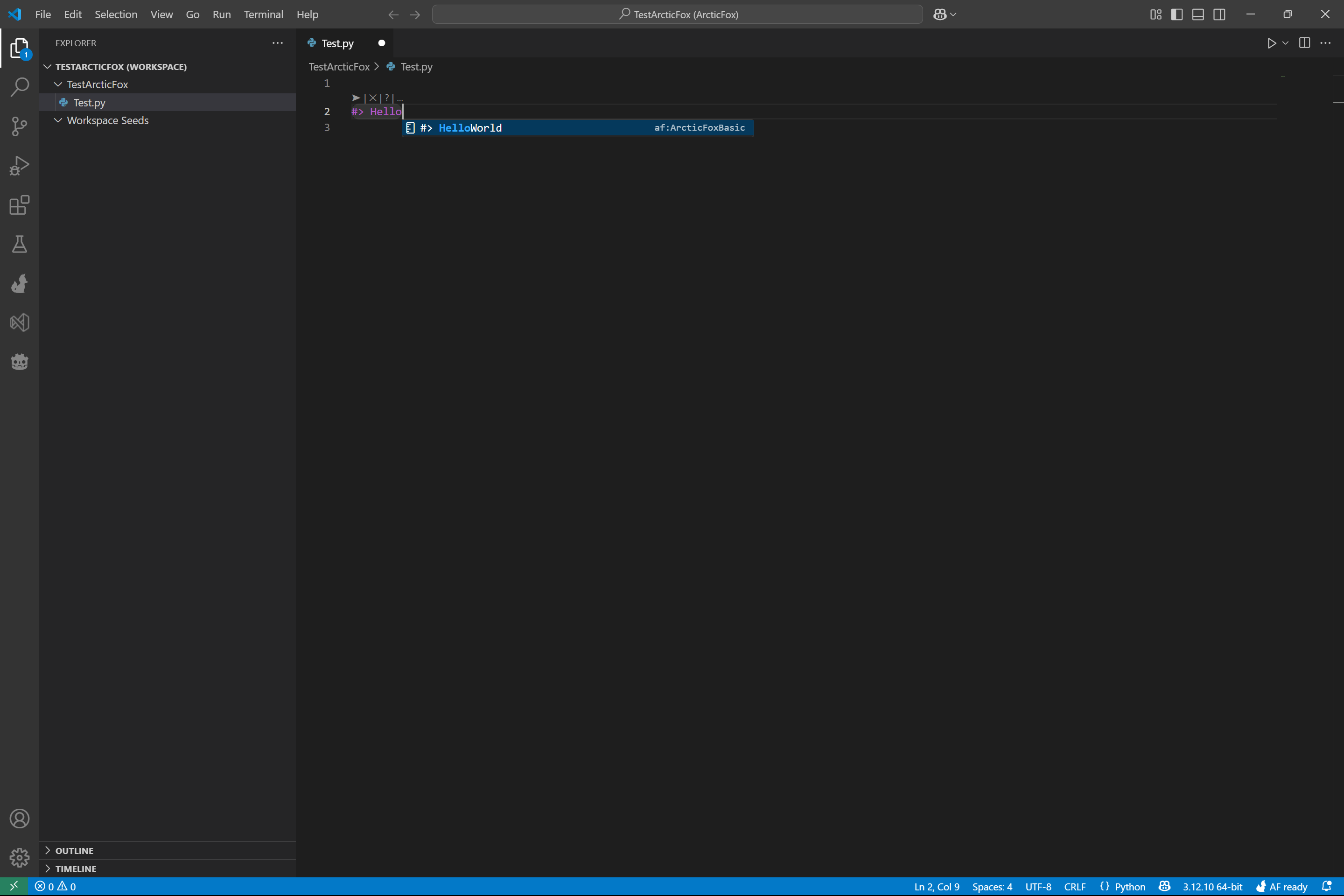Open the Source Control view

pyautogui.click(x=20, y=126)
